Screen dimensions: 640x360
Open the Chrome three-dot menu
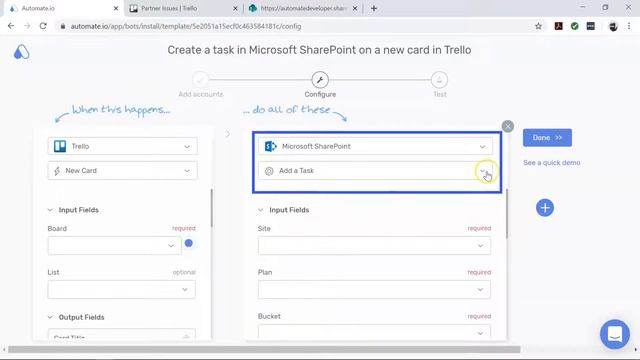tap(629, 26)
